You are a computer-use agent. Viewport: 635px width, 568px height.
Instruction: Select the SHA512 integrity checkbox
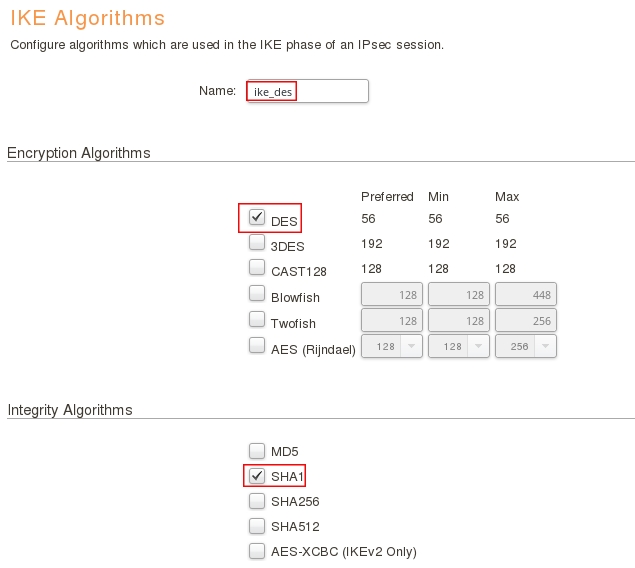click(257, 525)
